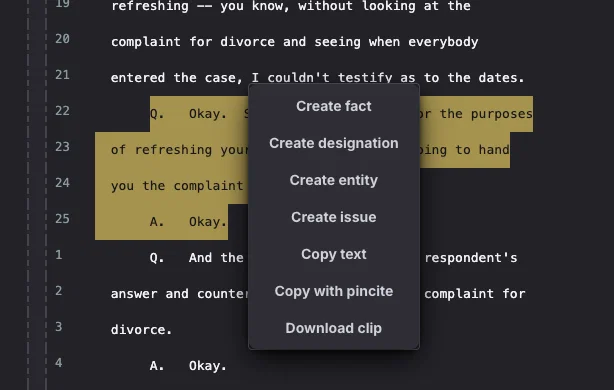Click the text 'respondent's' on line 1

(x=471, y=258)
